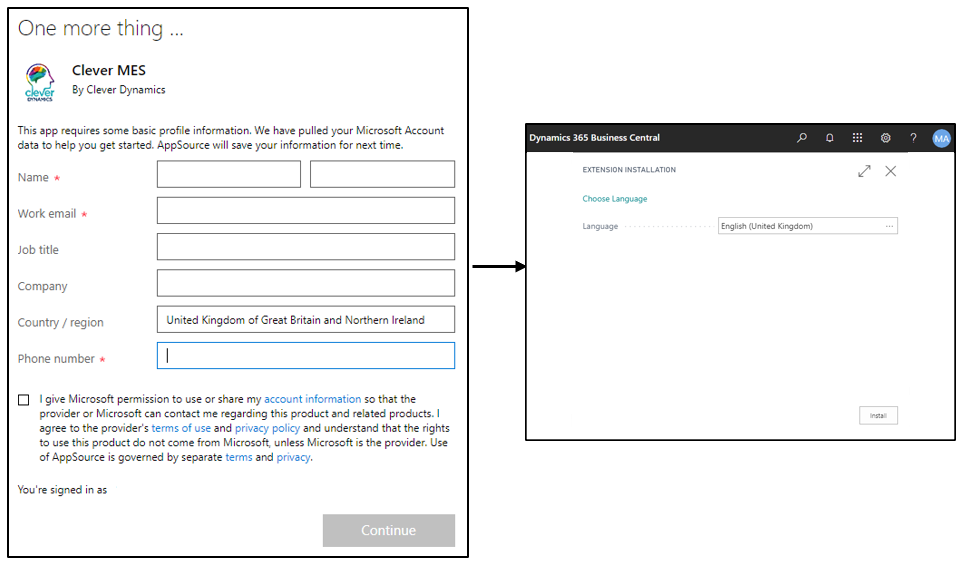Open the privacy policy link

[267, 428]
